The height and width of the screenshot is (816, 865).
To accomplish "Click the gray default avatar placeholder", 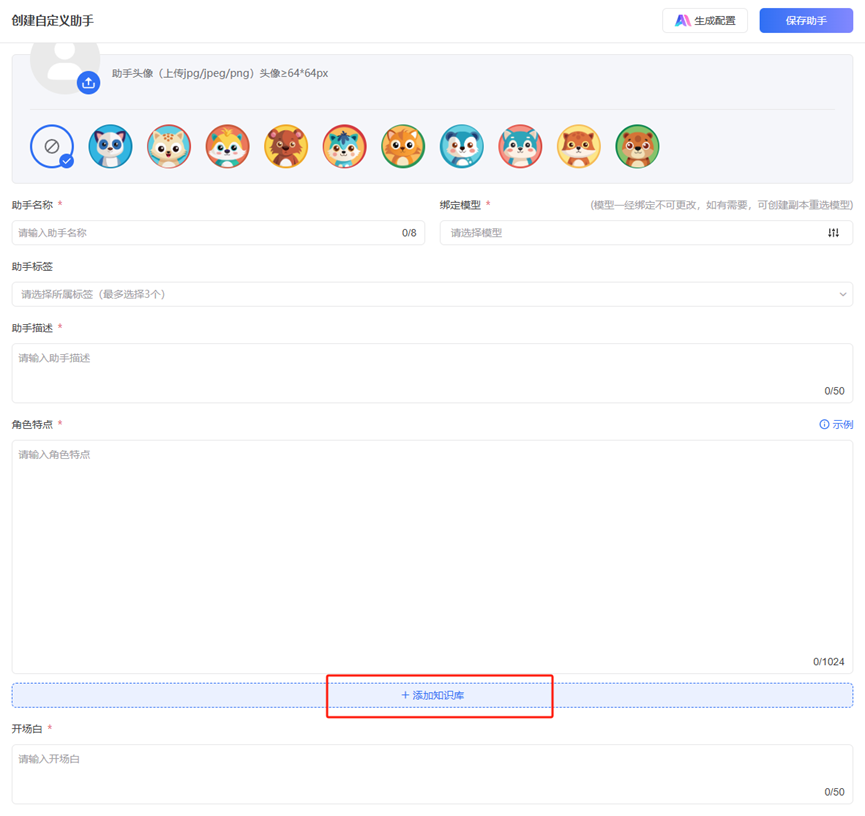I will (62, 65).
